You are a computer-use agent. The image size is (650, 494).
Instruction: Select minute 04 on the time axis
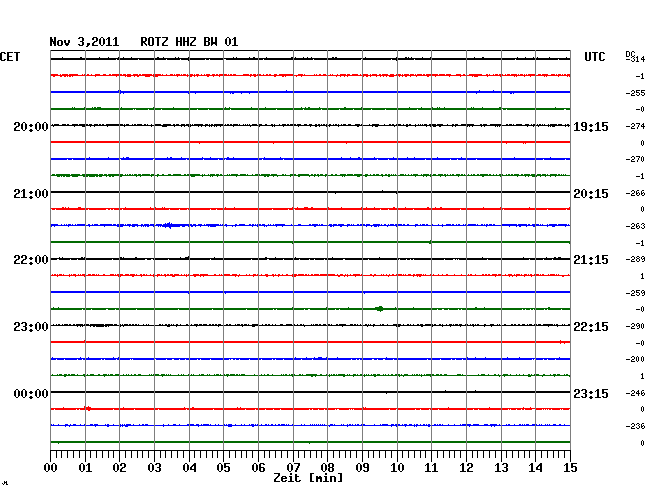click(189, 468)
